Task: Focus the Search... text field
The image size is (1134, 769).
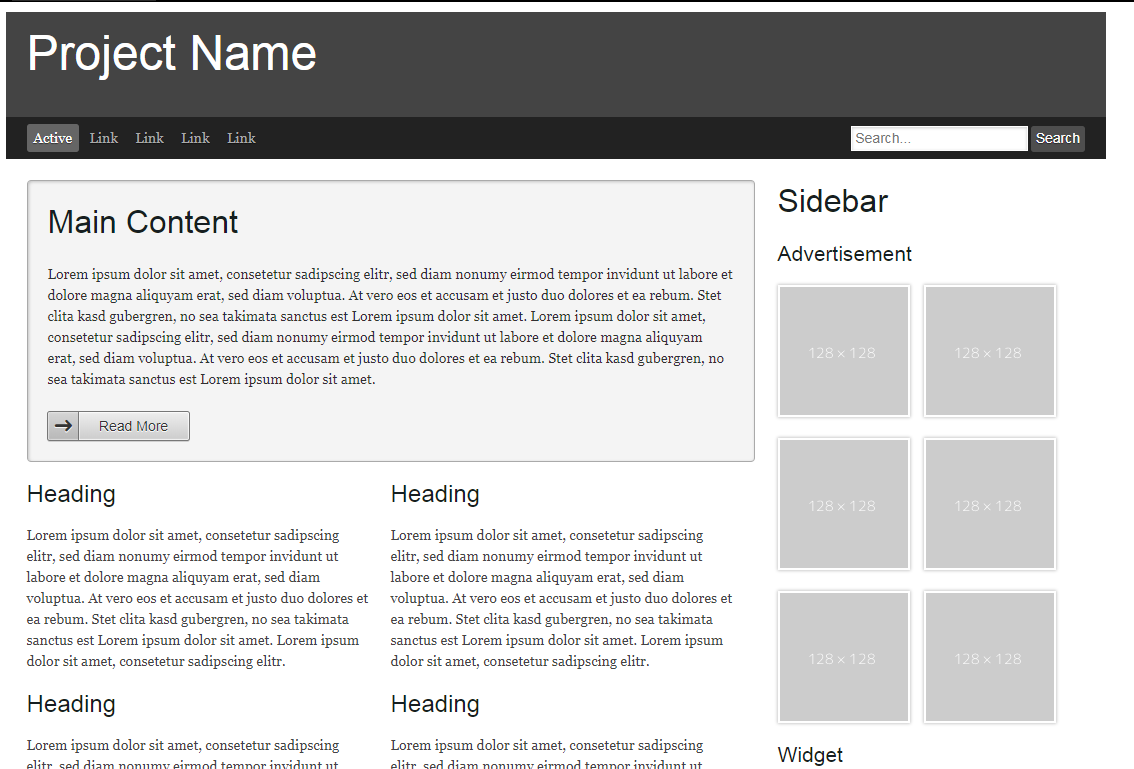Action: (x=938, y=138)
